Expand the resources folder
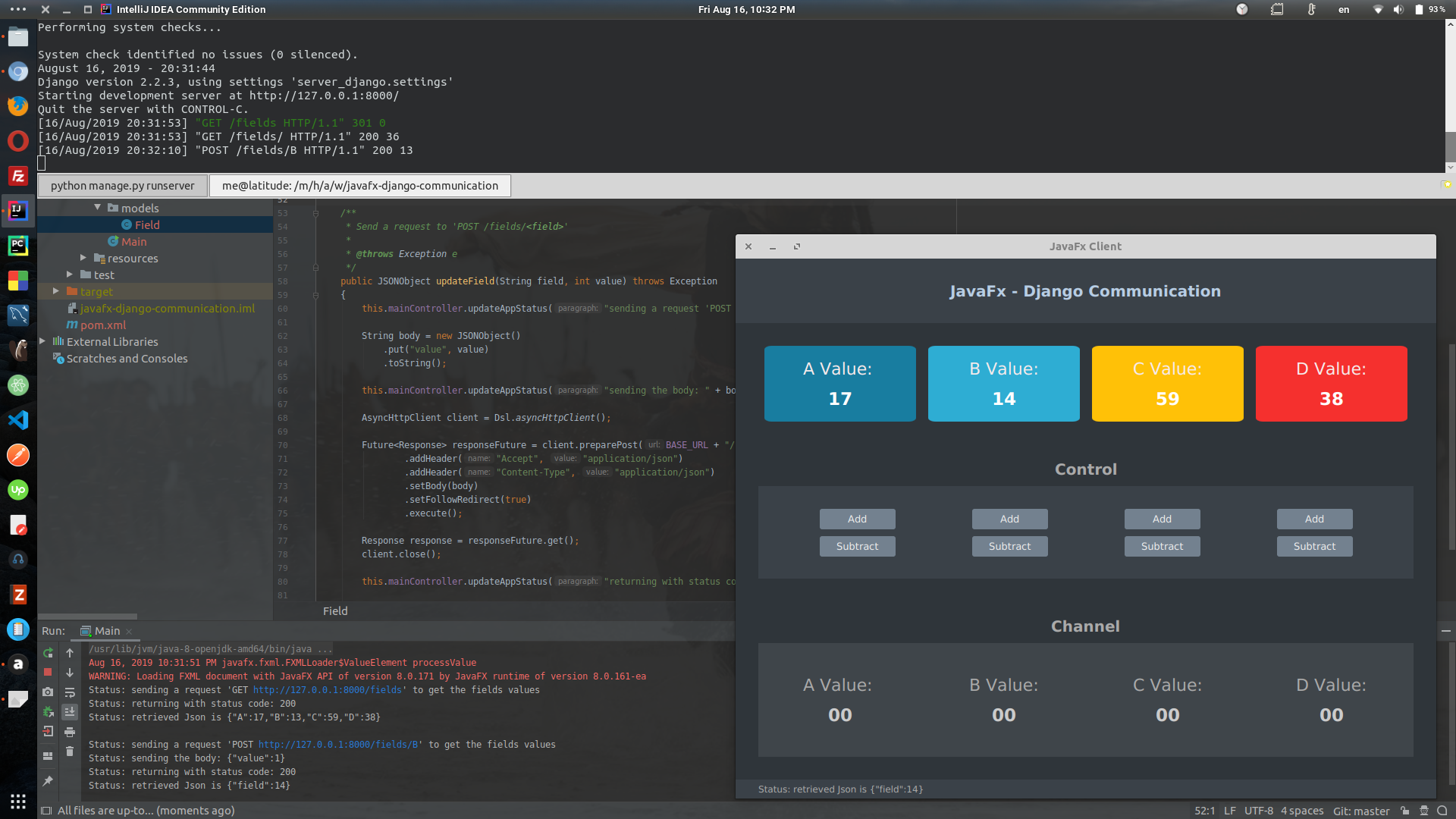This screenshot has width=1456, height=819. pos(83,258)
